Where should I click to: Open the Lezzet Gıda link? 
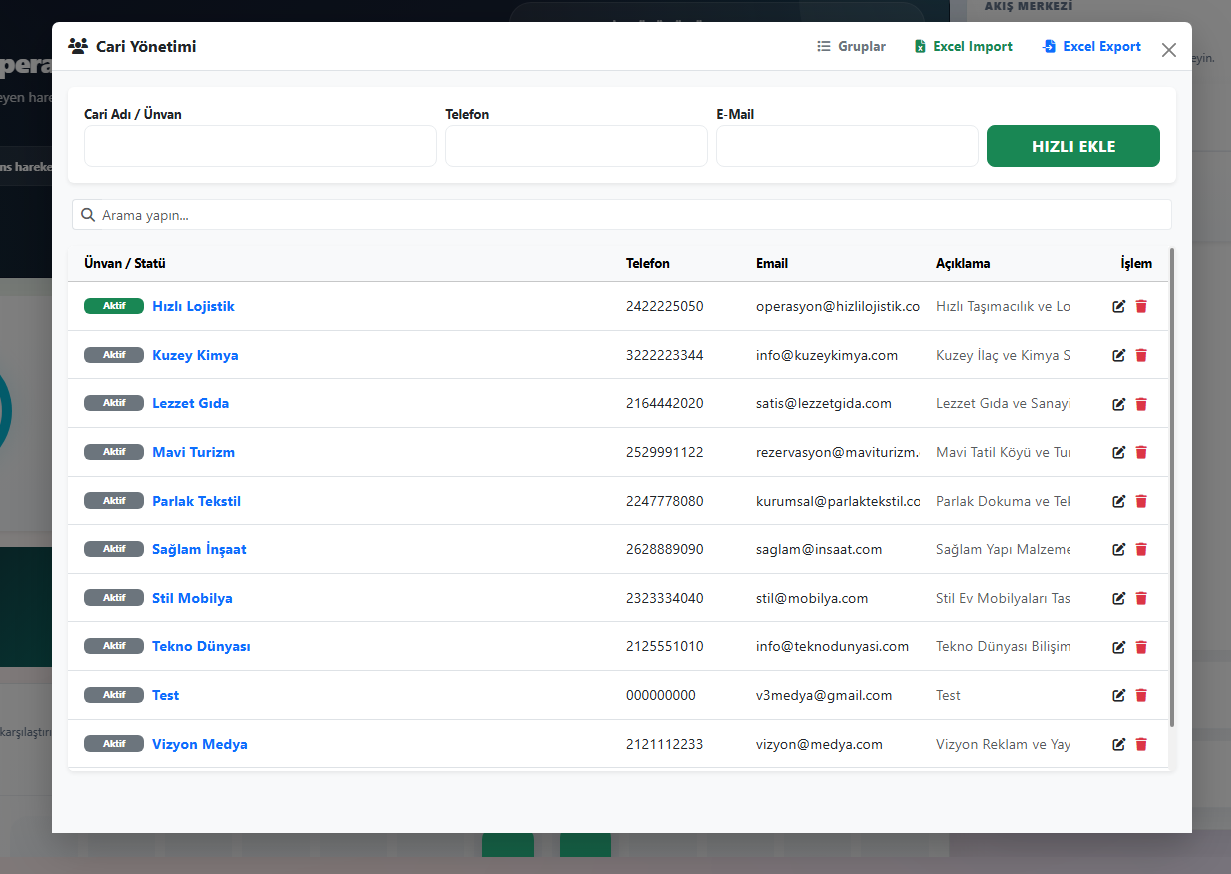[190, 403]
